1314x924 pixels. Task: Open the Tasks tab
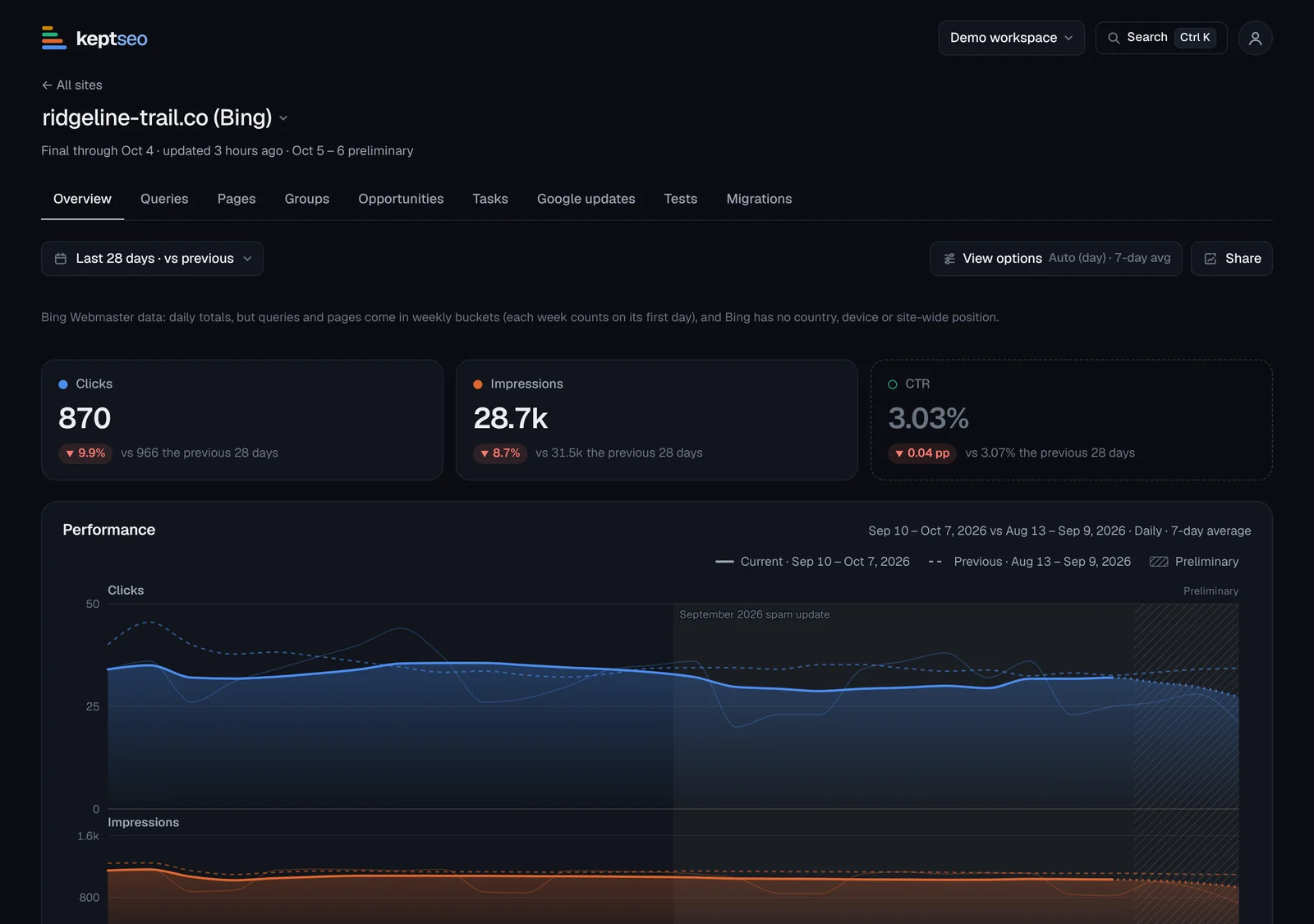(x=490, y=199)
